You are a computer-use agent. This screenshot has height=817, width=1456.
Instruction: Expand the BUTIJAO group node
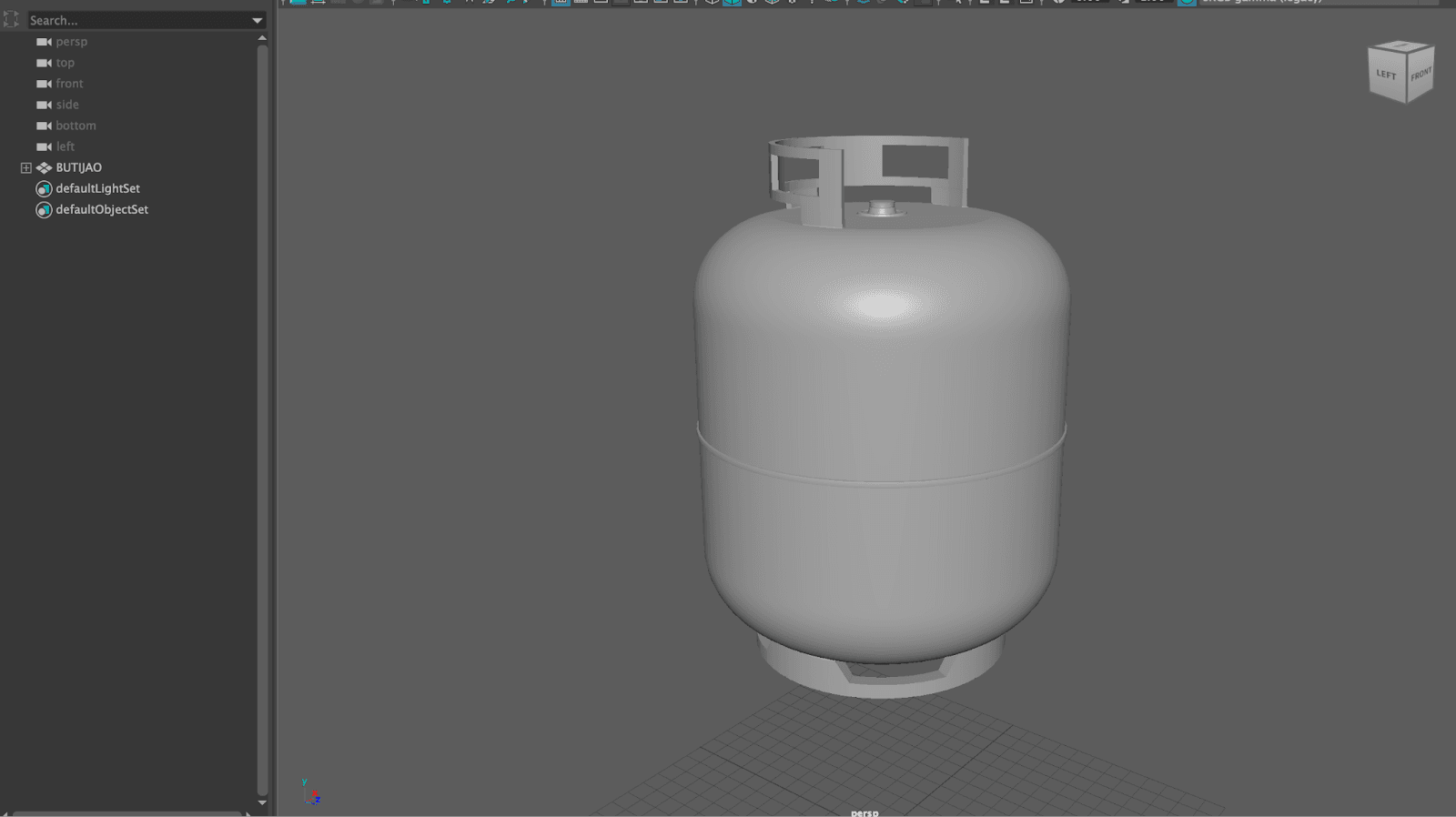click(25, 167)
